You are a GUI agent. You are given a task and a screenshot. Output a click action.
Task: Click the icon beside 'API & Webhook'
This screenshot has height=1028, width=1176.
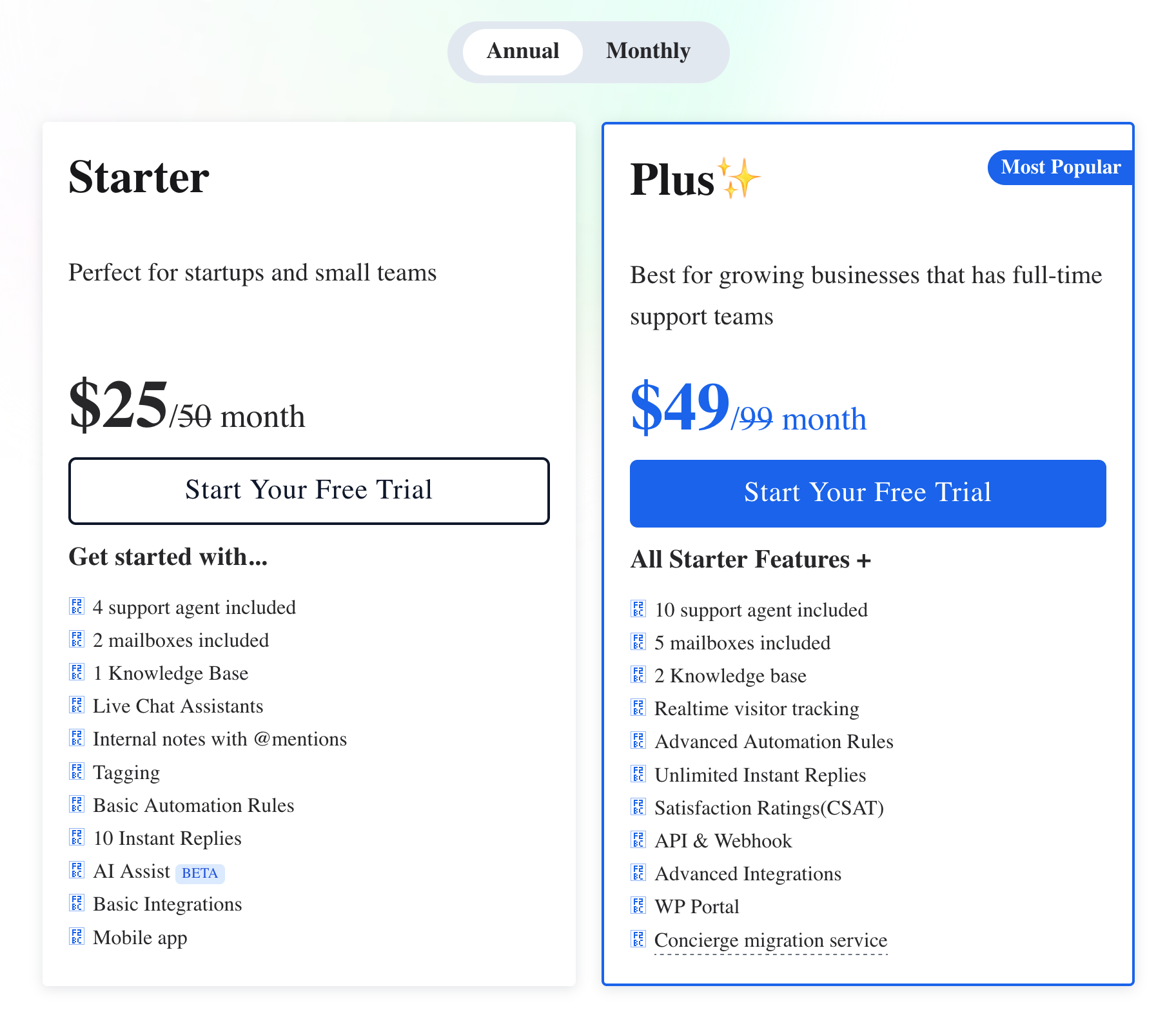638,838
